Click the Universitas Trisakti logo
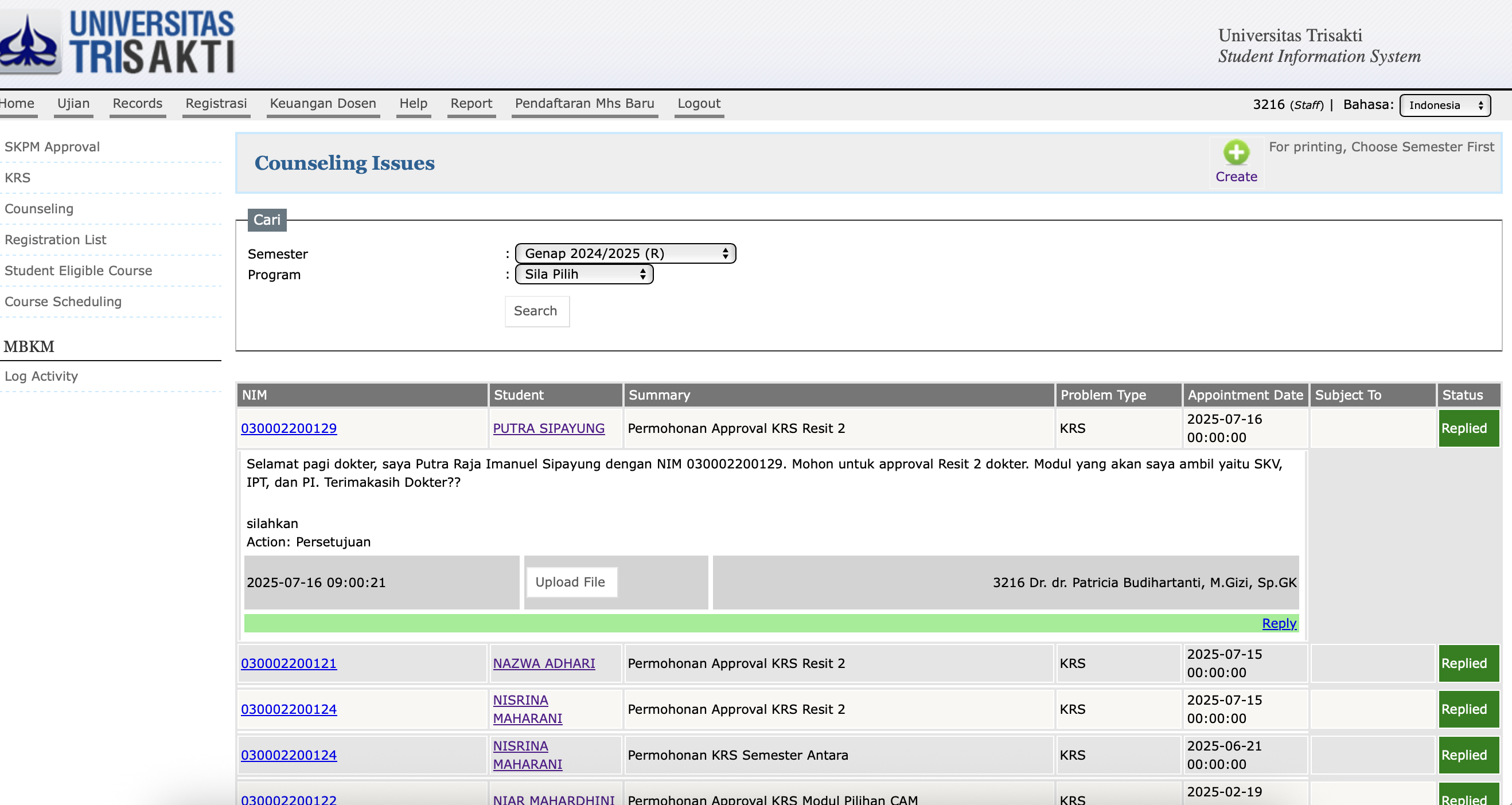The height and width of the screenshot is (805, 1512). click(x=118, y=42)
